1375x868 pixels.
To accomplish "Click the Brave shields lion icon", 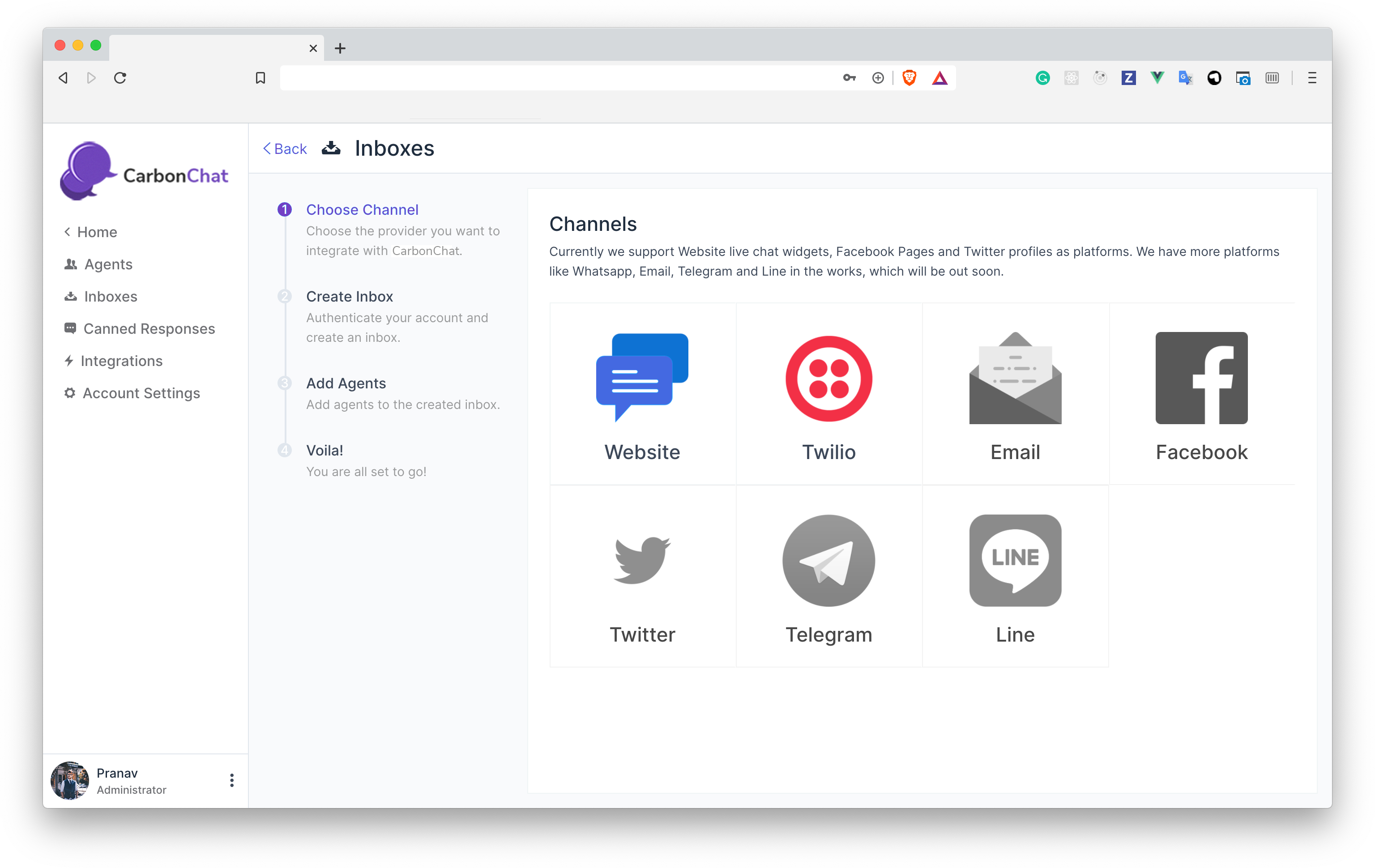I will coord(909,77).
